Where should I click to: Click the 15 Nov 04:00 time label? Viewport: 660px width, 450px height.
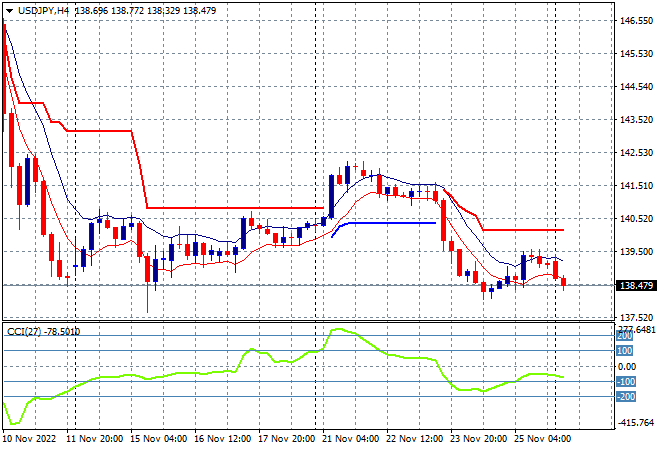coord(159,439)
